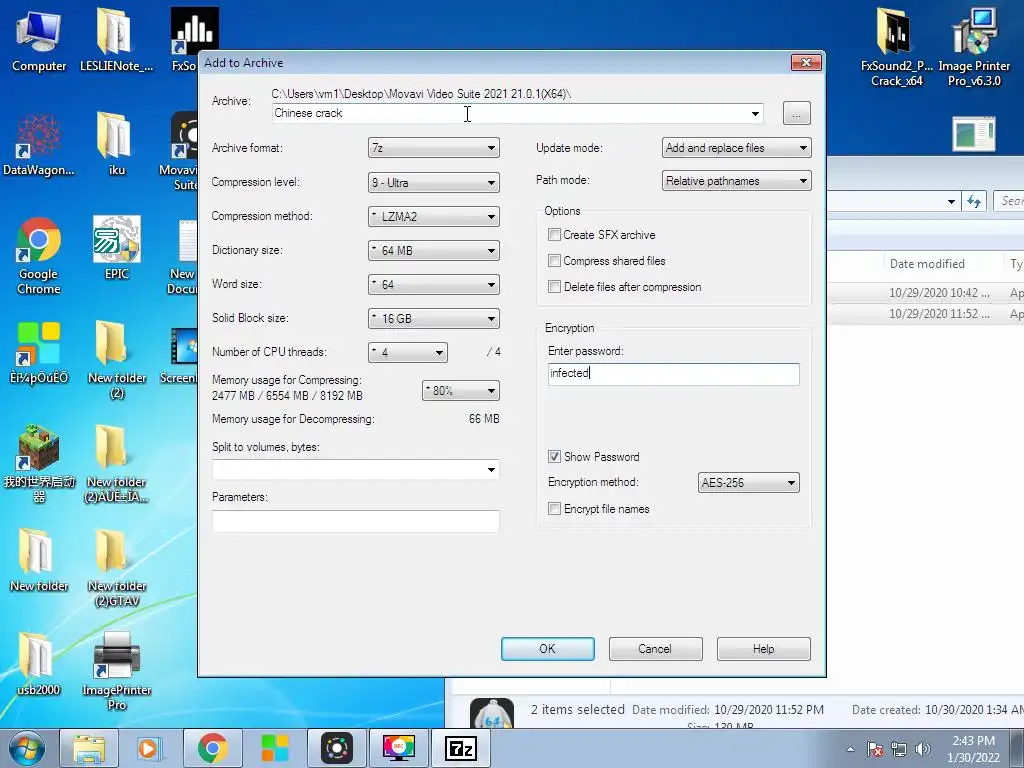Screen dimensions: 1024x768
Task: Open Image Printer Pro_v6.3.0 desktop icon
Action: (974, 47)
